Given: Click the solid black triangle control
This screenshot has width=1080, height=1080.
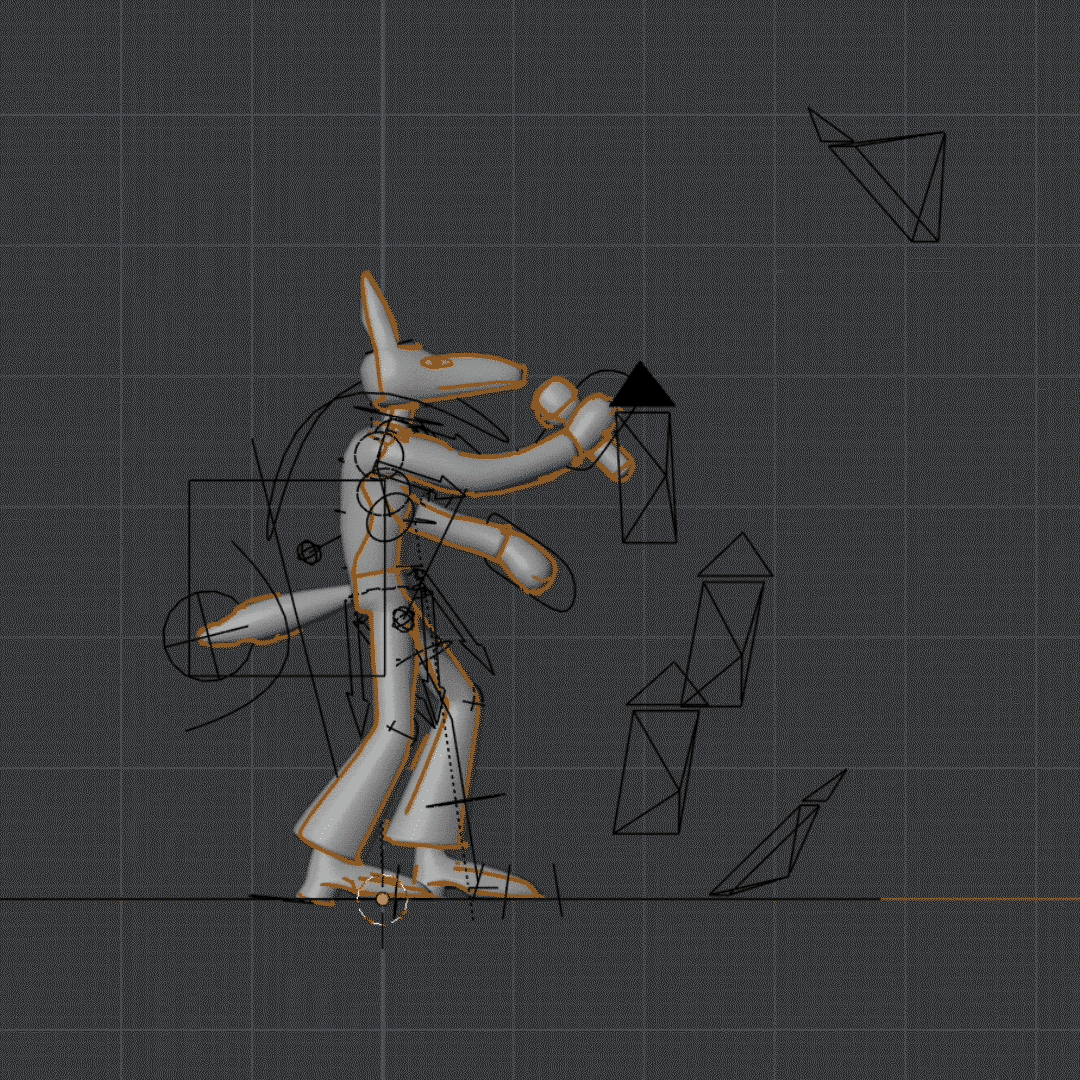Looking at the screenshot, I should (x=642, y=386).
